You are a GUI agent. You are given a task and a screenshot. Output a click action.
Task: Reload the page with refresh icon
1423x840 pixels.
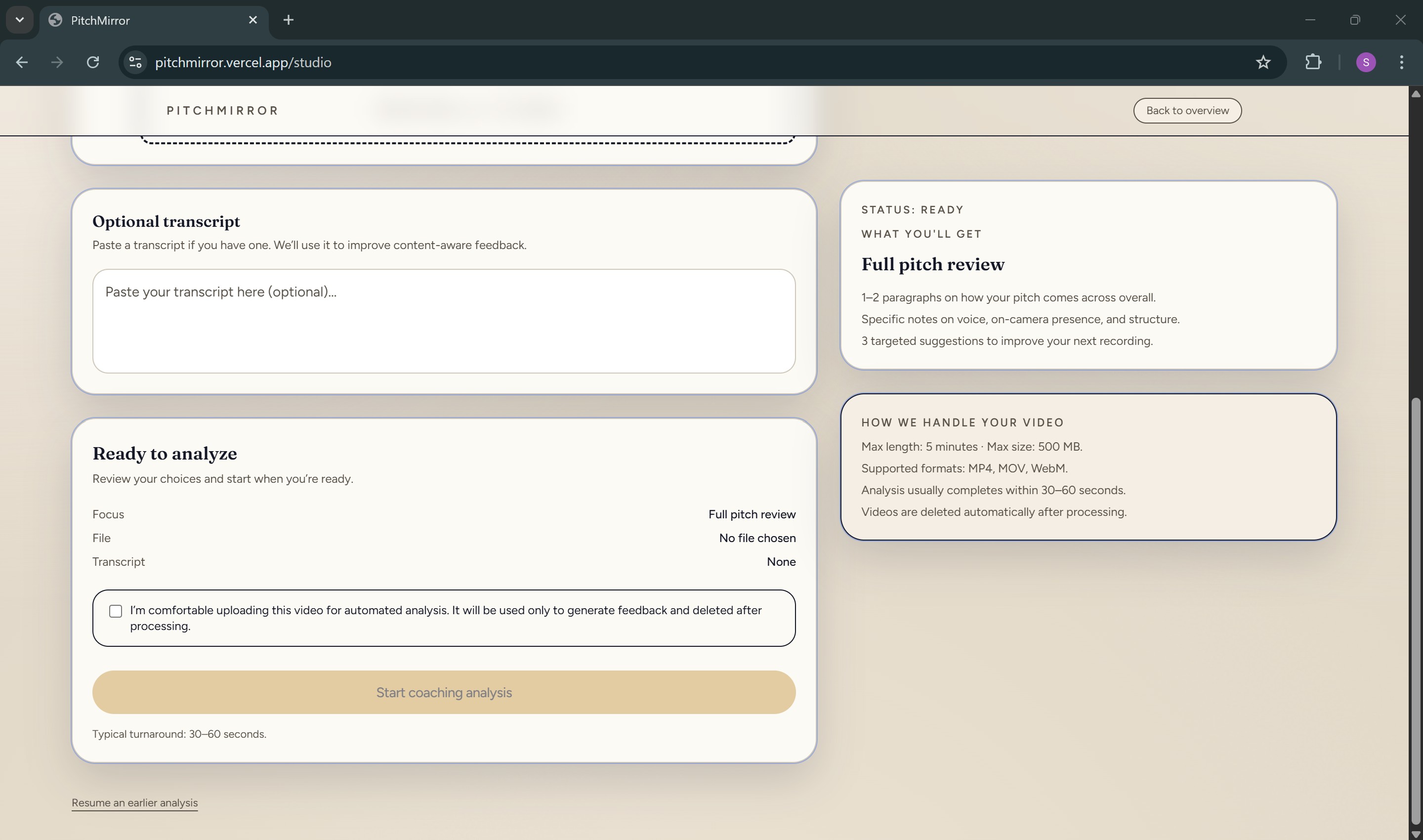point(93,62)
